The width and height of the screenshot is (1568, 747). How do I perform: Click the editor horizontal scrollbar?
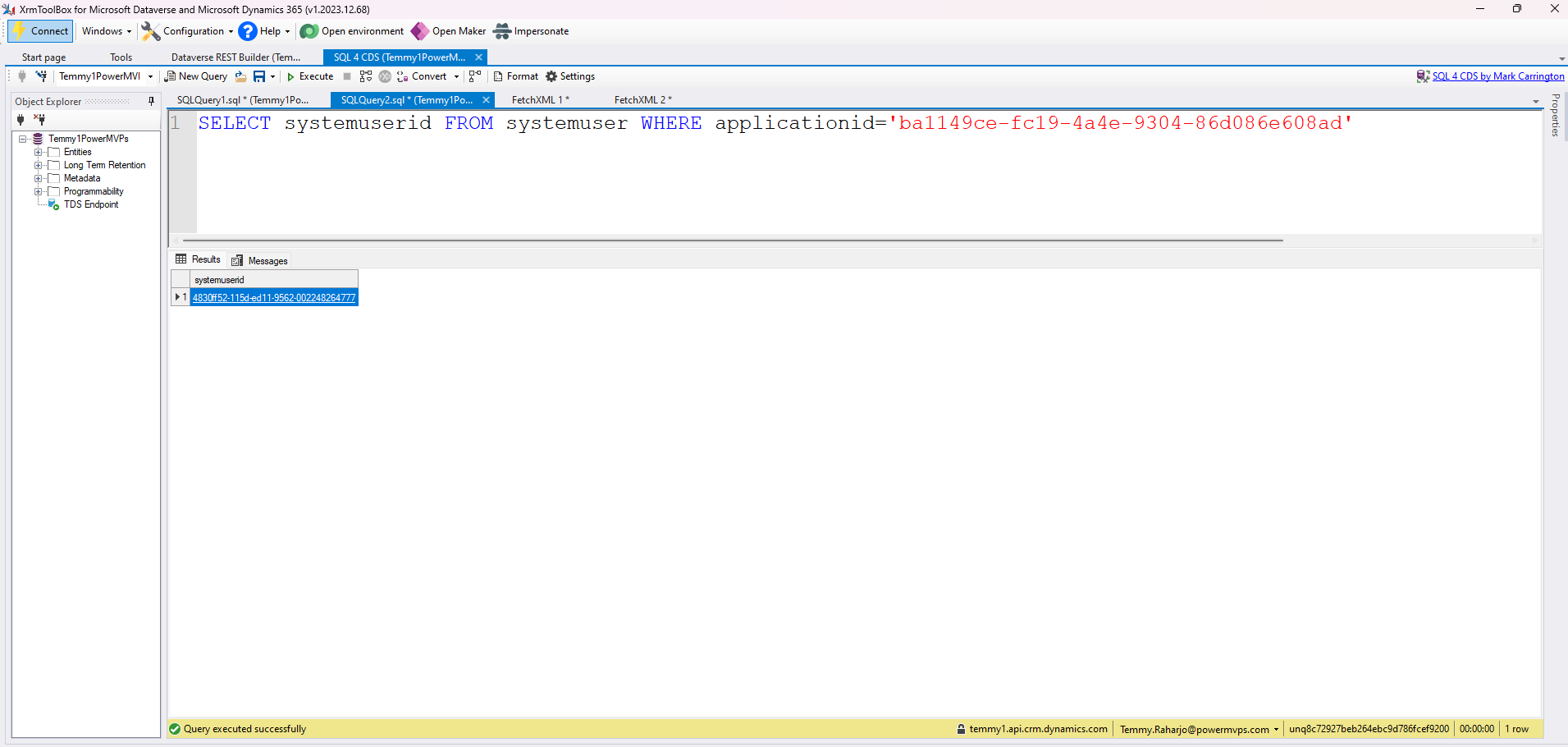[x=733, y=241]
